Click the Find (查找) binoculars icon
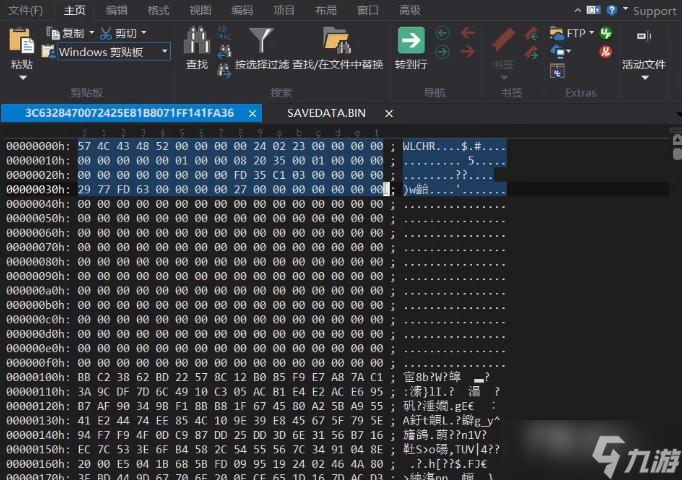Viewport: 682px width, 480px height. coord(196,41)
